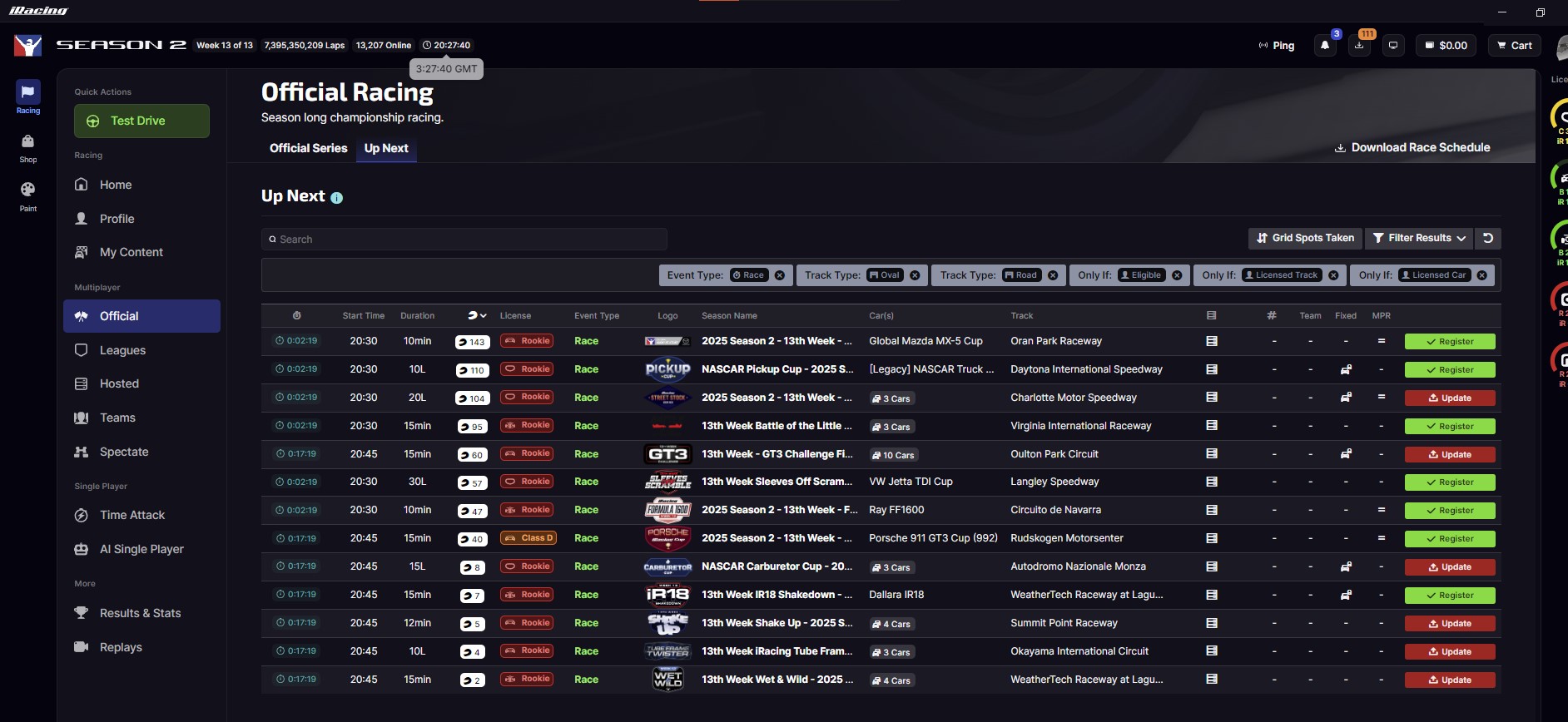Open Hosted sessions in the sidebar
Viewport: 1568px width, 722px height.
pyautogui.click(x=119, y=383)
